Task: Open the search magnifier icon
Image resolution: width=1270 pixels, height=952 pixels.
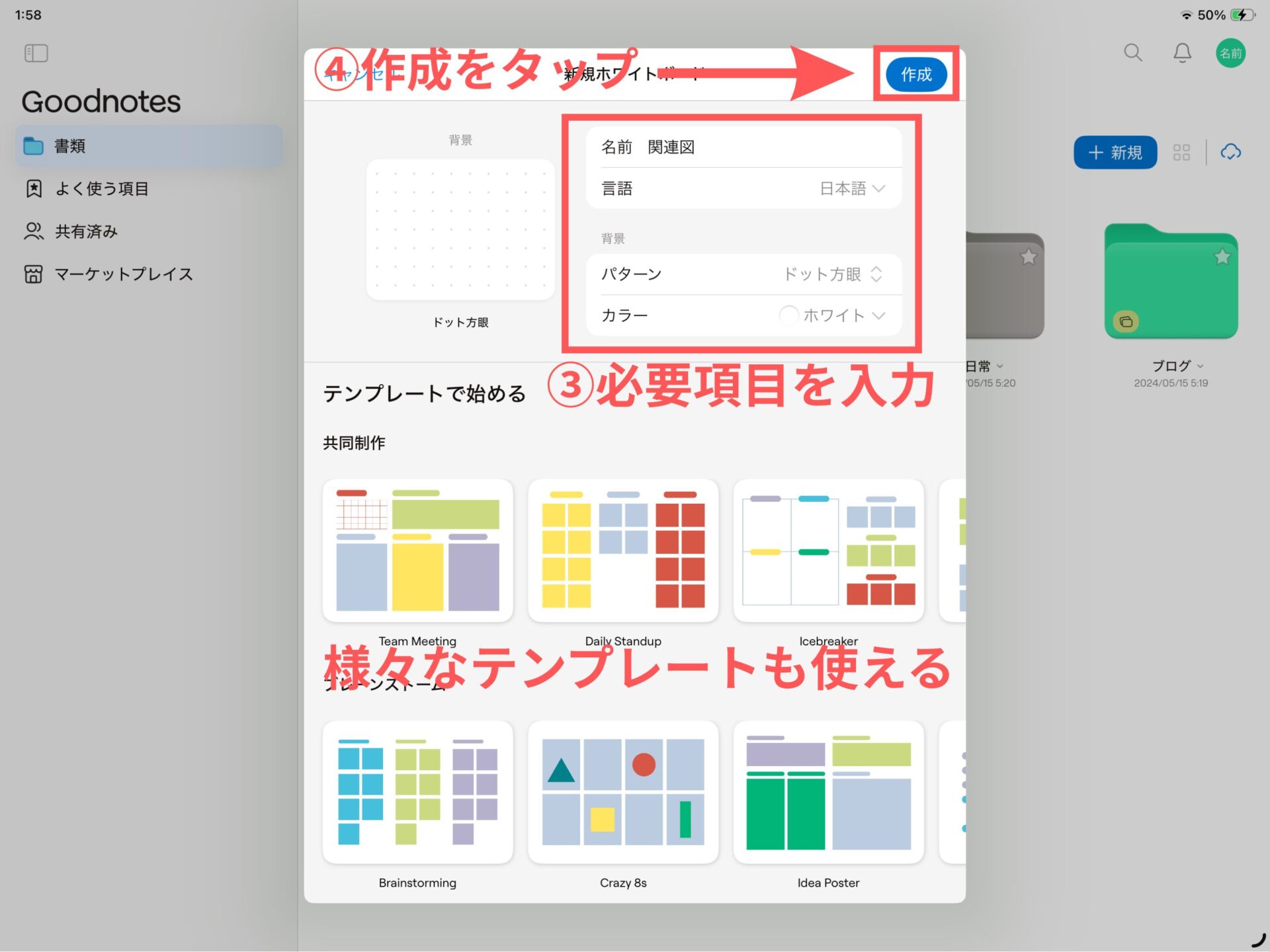Action: pyautogui.click(x=1132, y=53)
